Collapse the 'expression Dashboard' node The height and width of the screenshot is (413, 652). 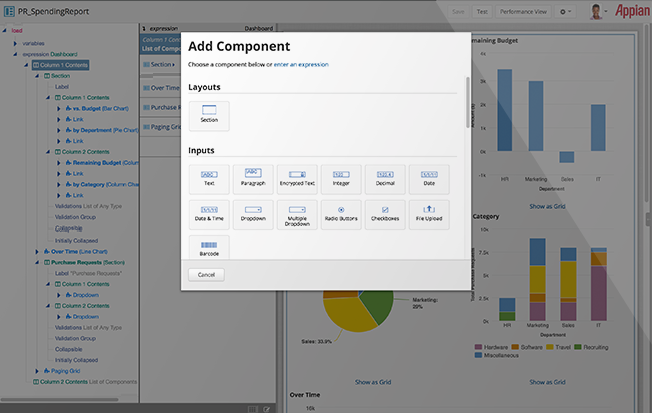click(x=15, y=54)
